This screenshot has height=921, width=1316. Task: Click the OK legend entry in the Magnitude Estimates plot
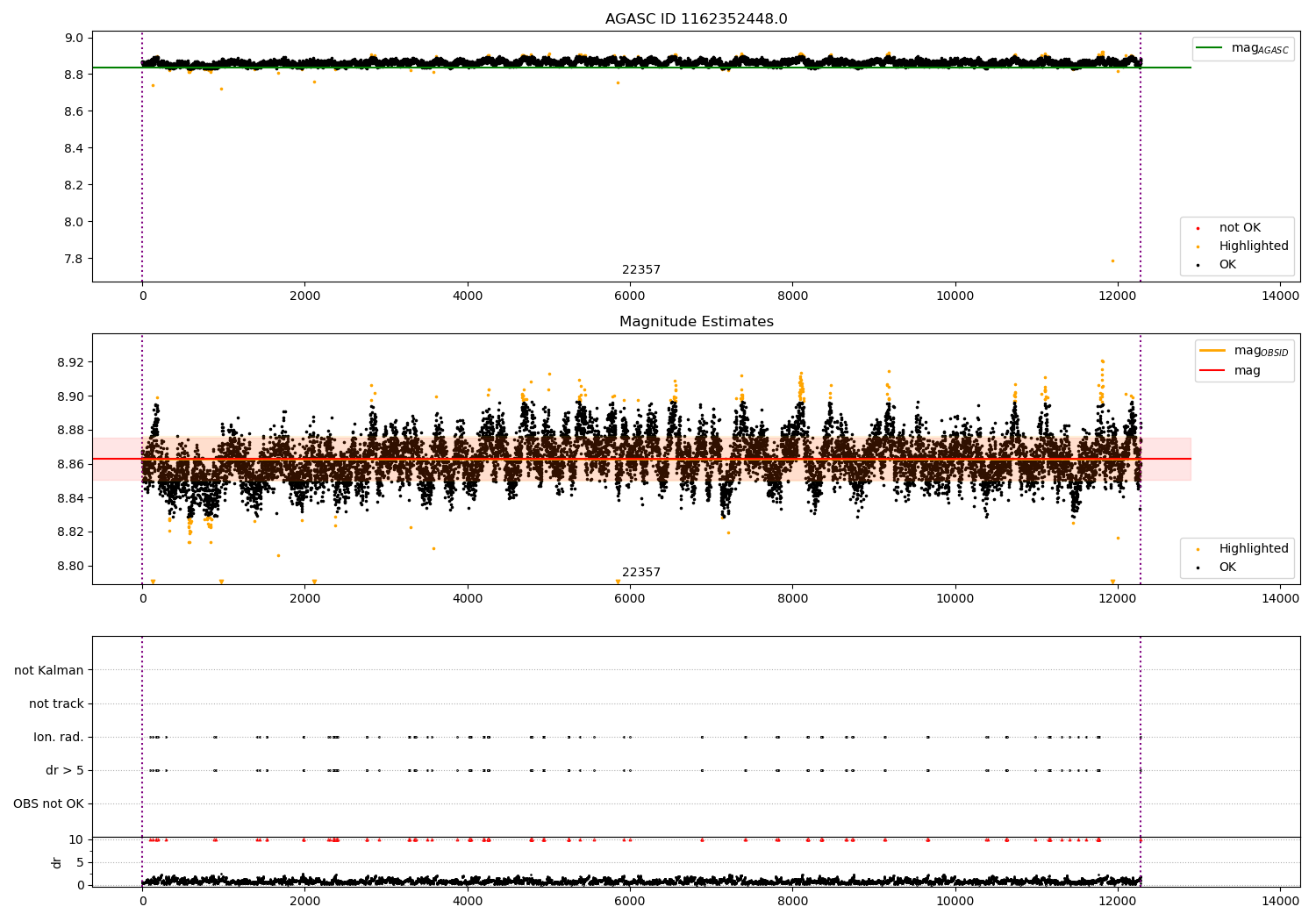pyautogui.click(x=1227, y=568)
